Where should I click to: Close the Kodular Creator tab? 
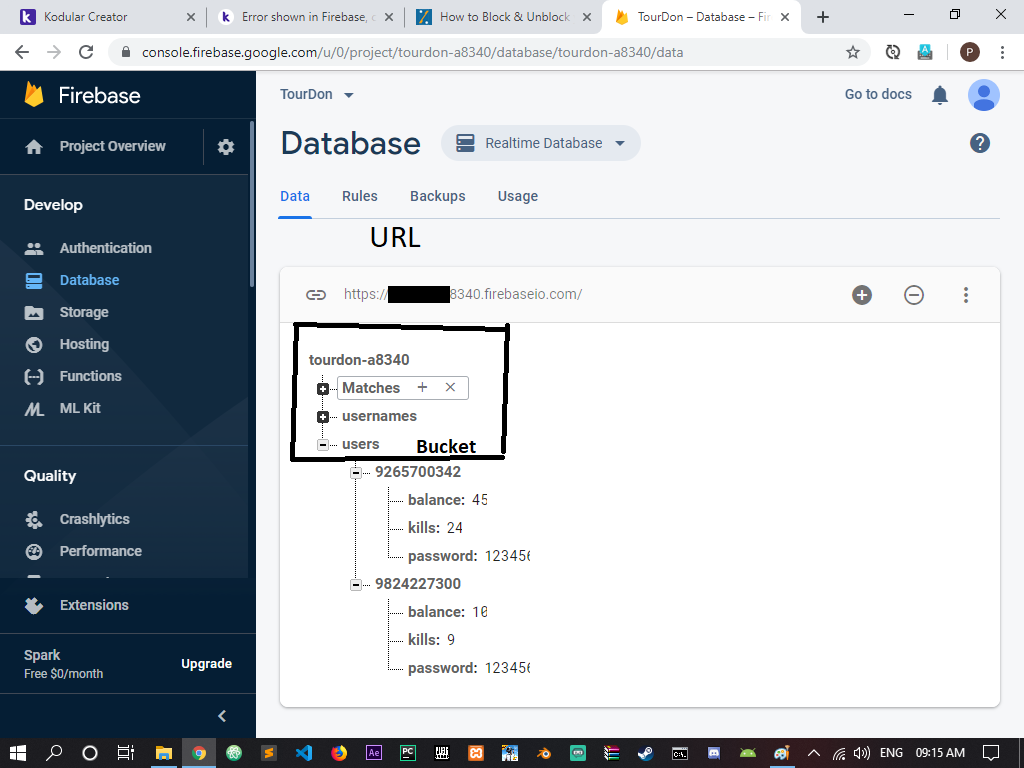click(191, 17)
